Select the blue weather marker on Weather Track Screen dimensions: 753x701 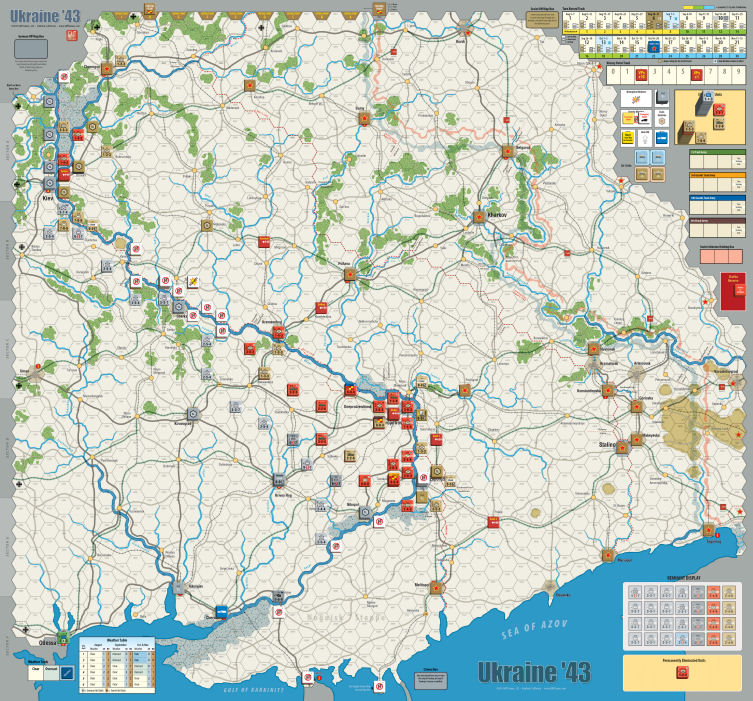click(67, 673)
